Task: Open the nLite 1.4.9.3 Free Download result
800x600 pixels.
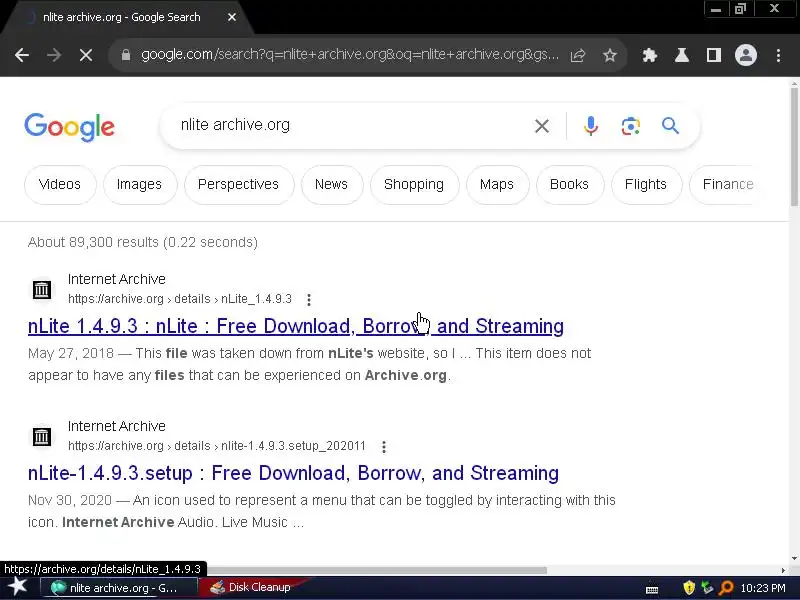Action: 296,326
